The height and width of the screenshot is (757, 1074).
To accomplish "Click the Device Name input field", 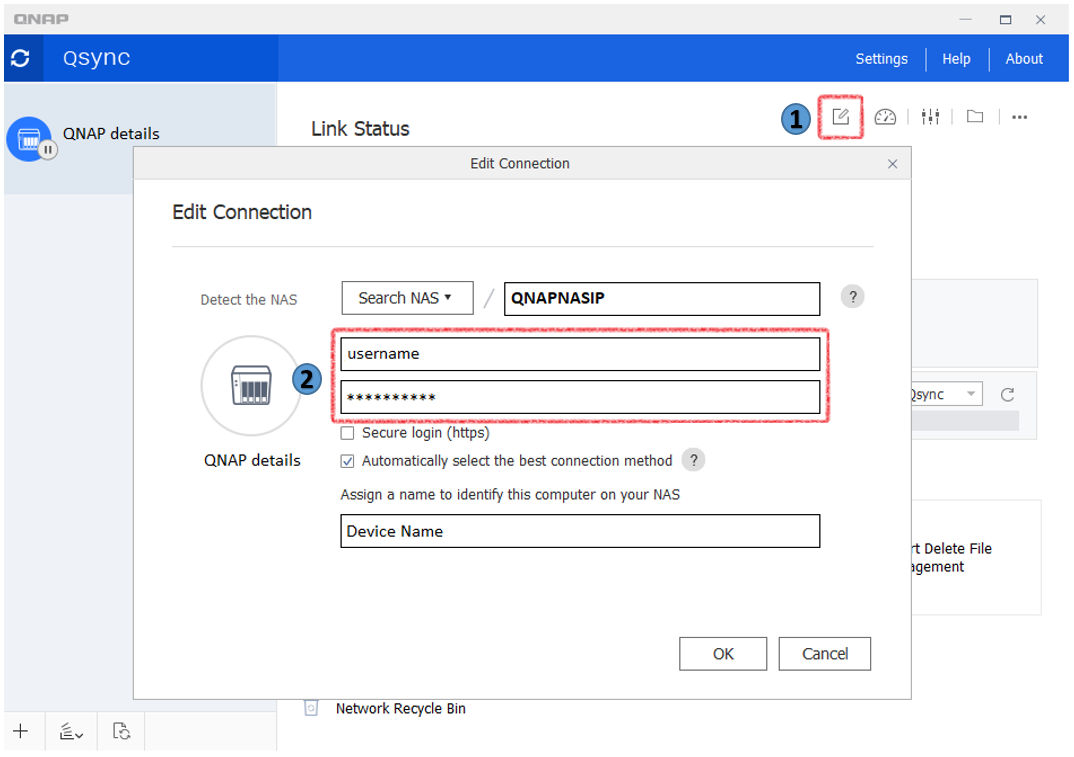I will (580, 531).
